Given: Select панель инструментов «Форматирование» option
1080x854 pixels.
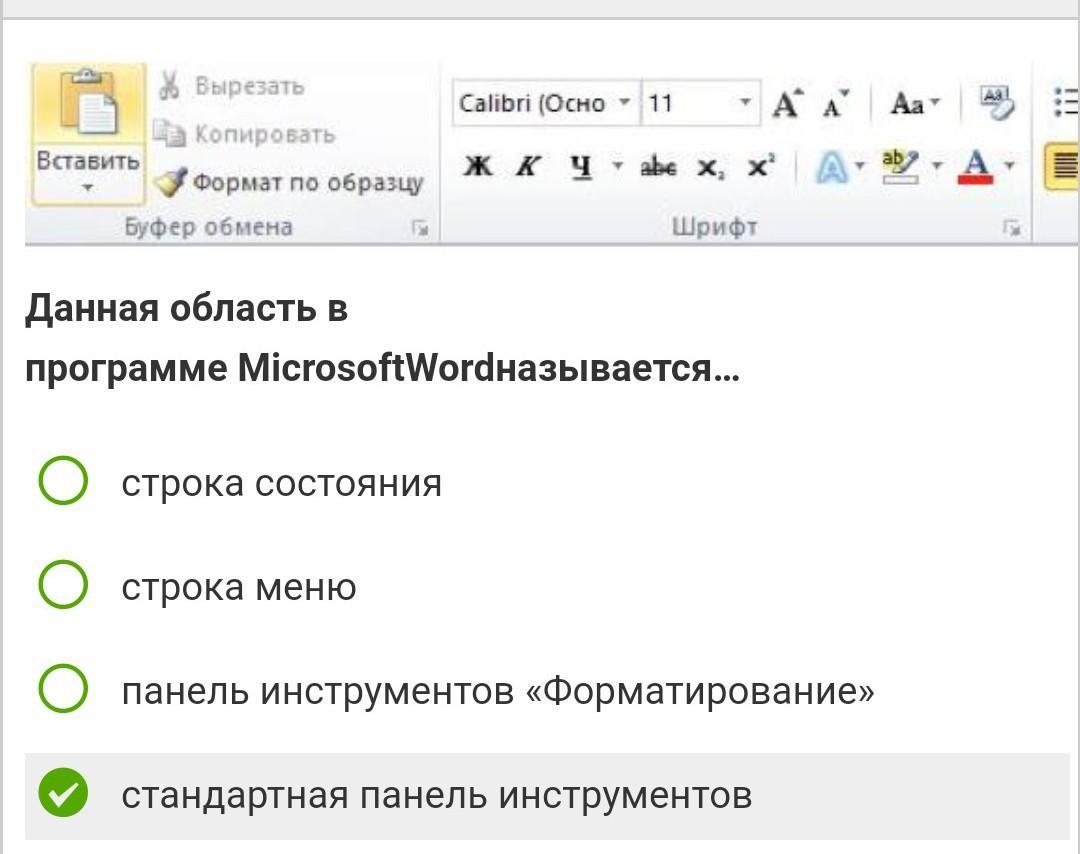Looking at the screenshot, I should [63, 688].
